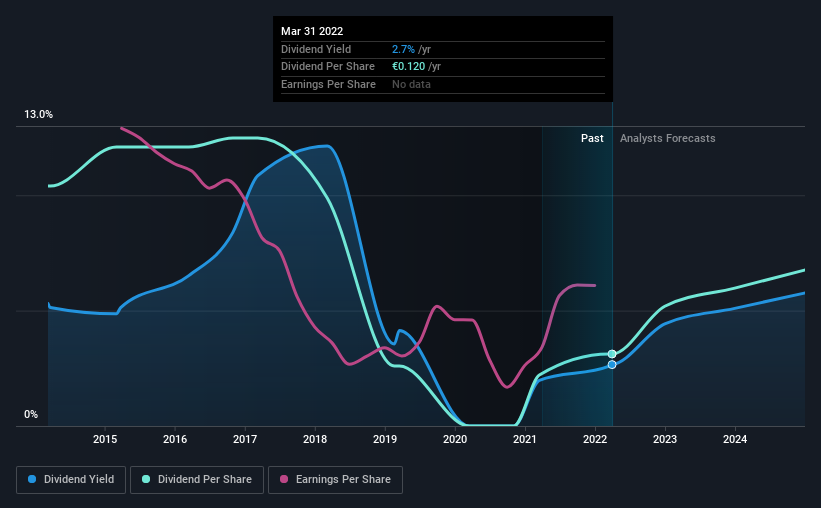This screenshot has width=821, height=508.
Task: Click the 2023 x-axis label
Action: [664, 439]
